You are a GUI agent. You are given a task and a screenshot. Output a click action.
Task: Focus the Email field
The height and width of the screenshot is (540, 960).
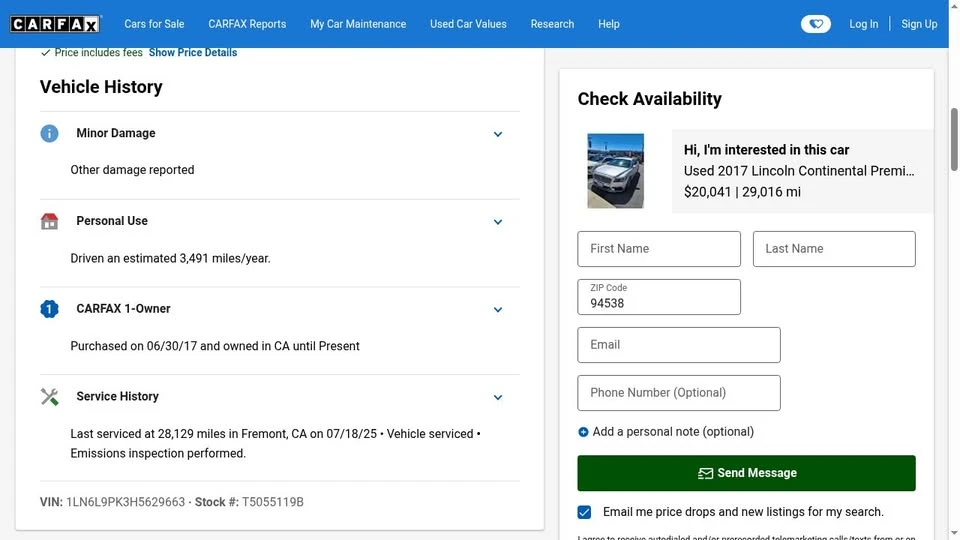tap(678, 345)
